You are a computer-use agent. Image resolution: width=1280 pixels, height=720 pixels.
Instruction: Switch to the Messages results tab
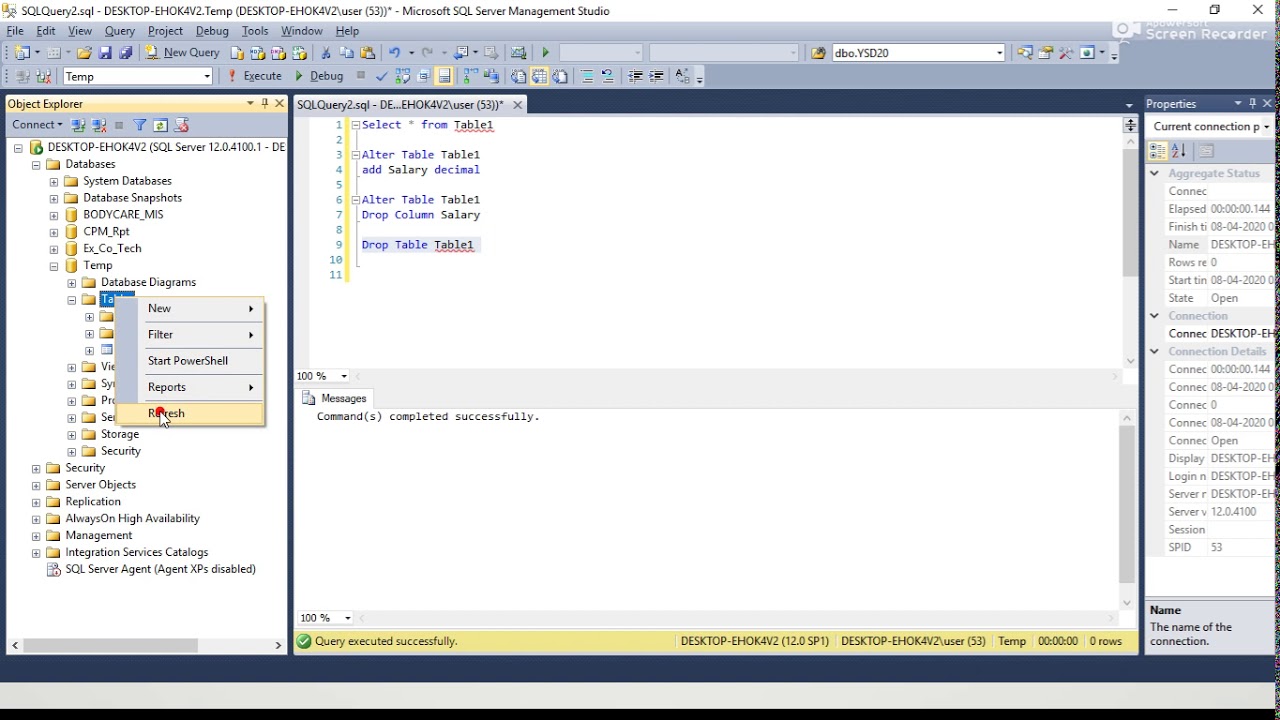click(x=334, y=398)
